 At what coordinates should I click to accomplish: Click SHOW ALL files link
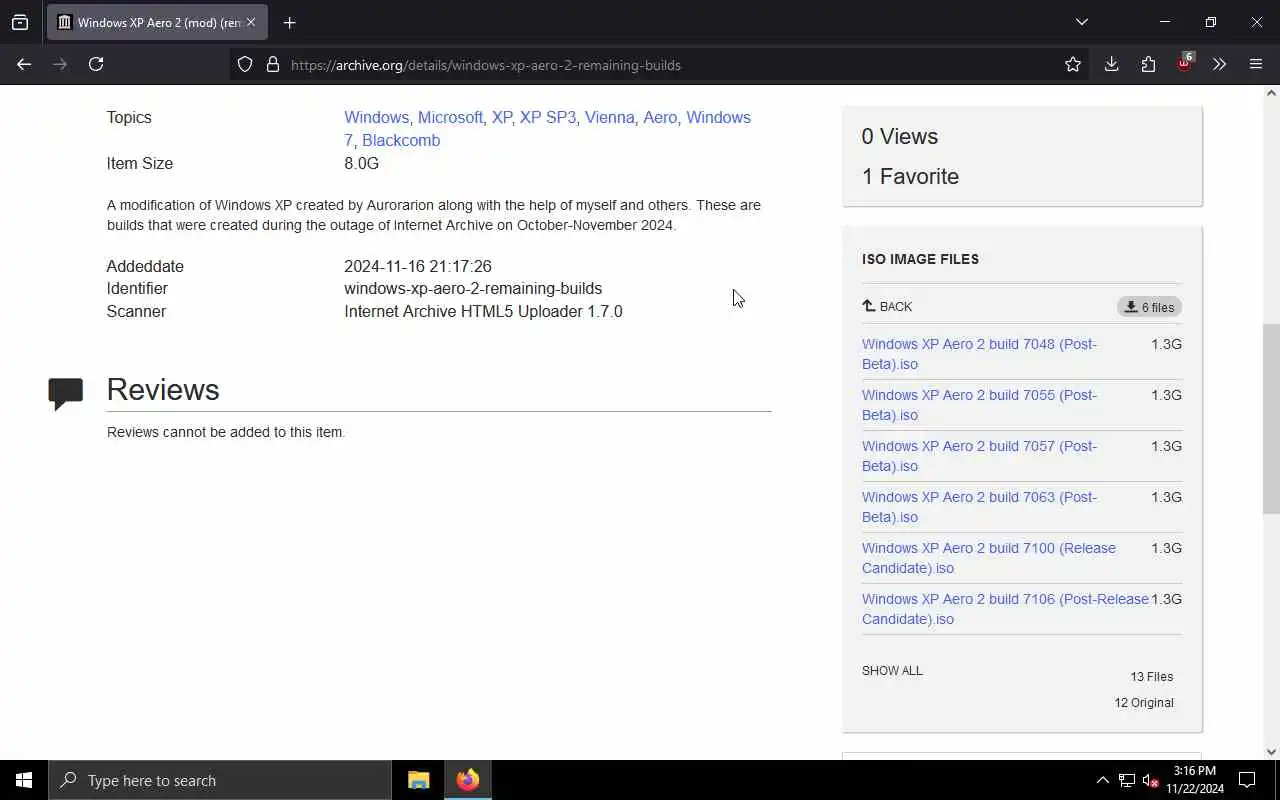tap(892, 670)
